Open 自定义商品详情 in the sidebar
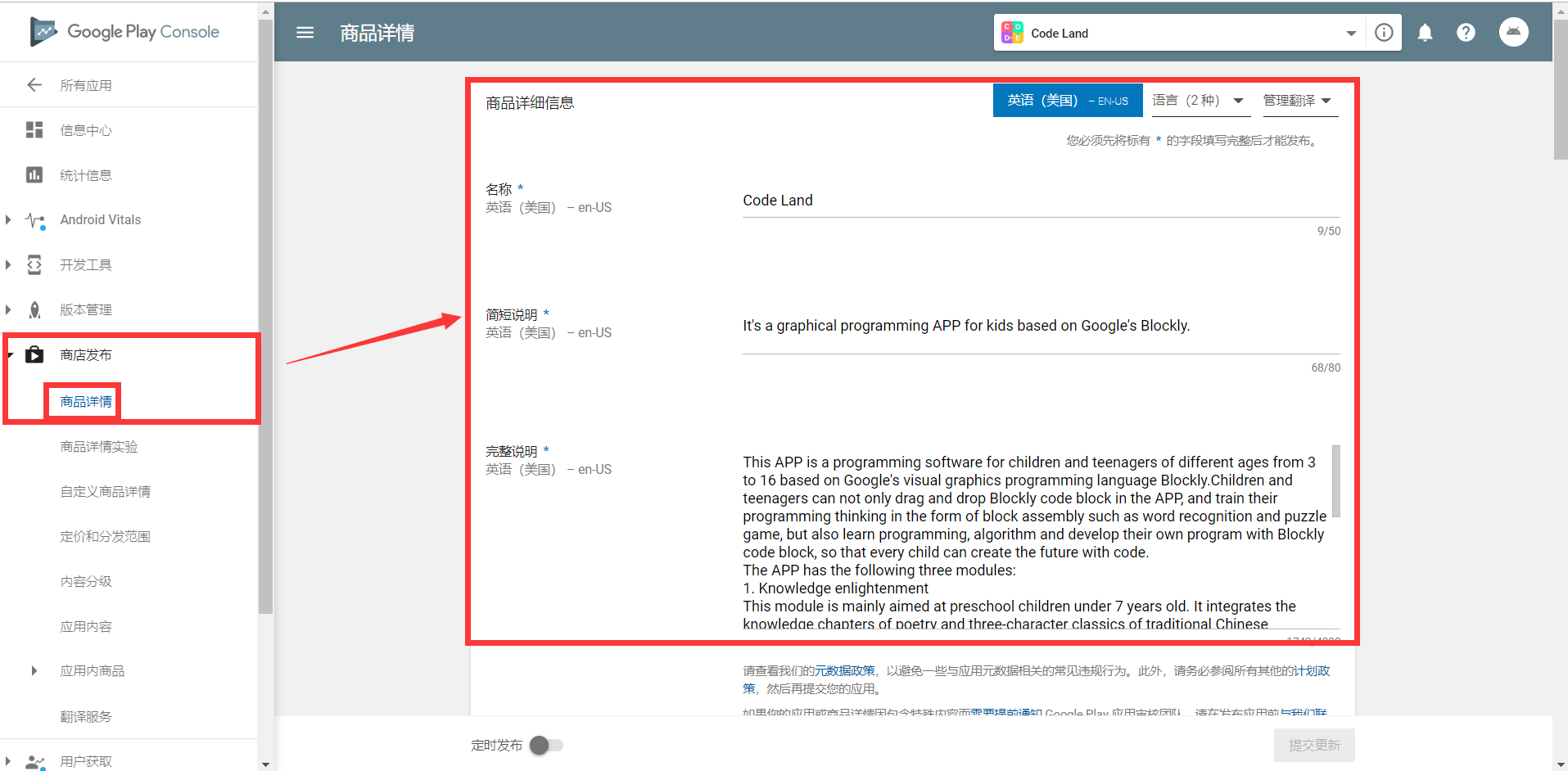Viewport: 1568px width, 771px height. click(106, 491)
